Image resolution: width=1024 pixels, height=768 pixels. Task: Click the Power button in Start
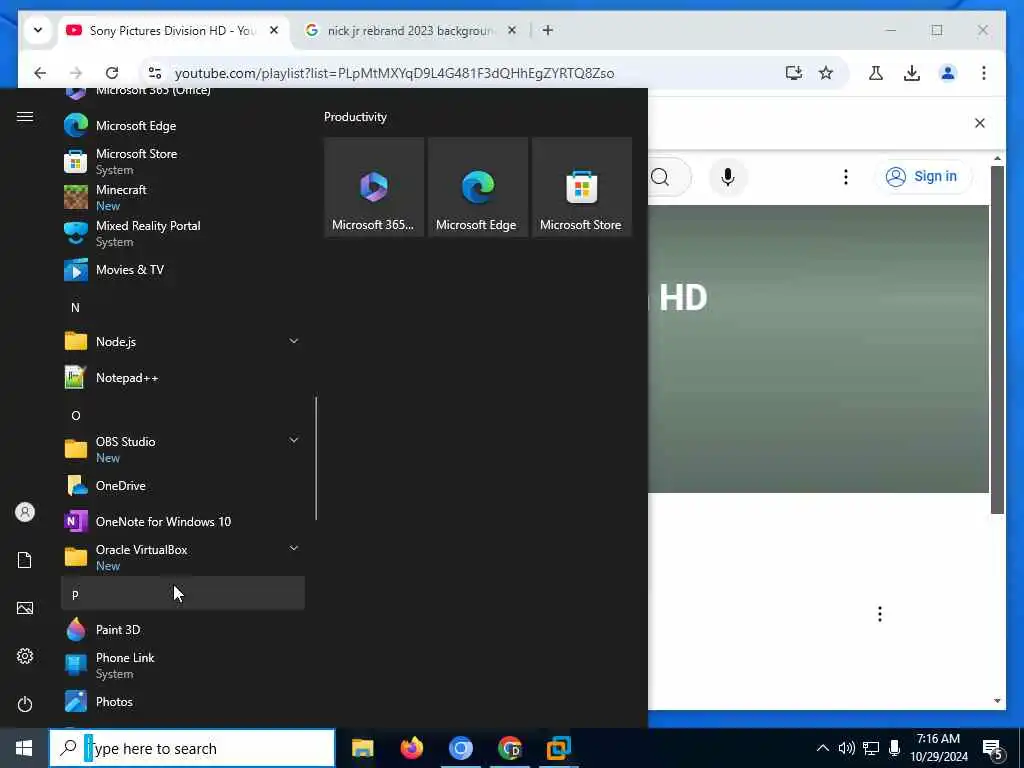pyautogui.click(x=25, y=705)
